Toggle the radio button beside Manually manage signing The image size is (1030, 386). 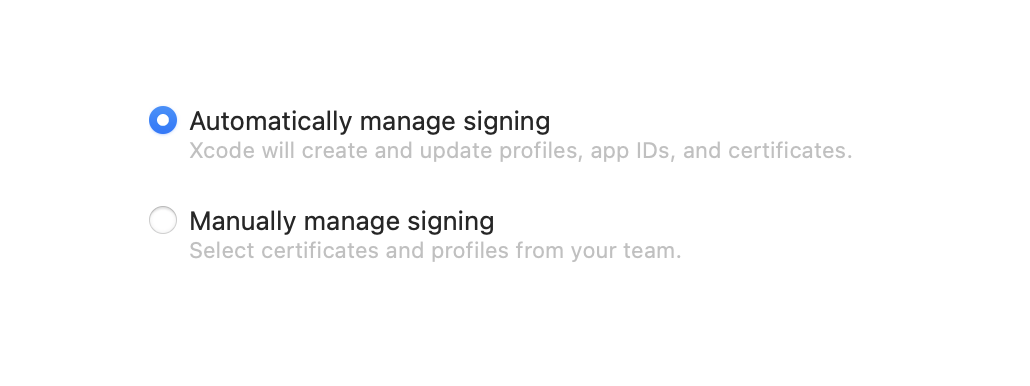point(163,221)
